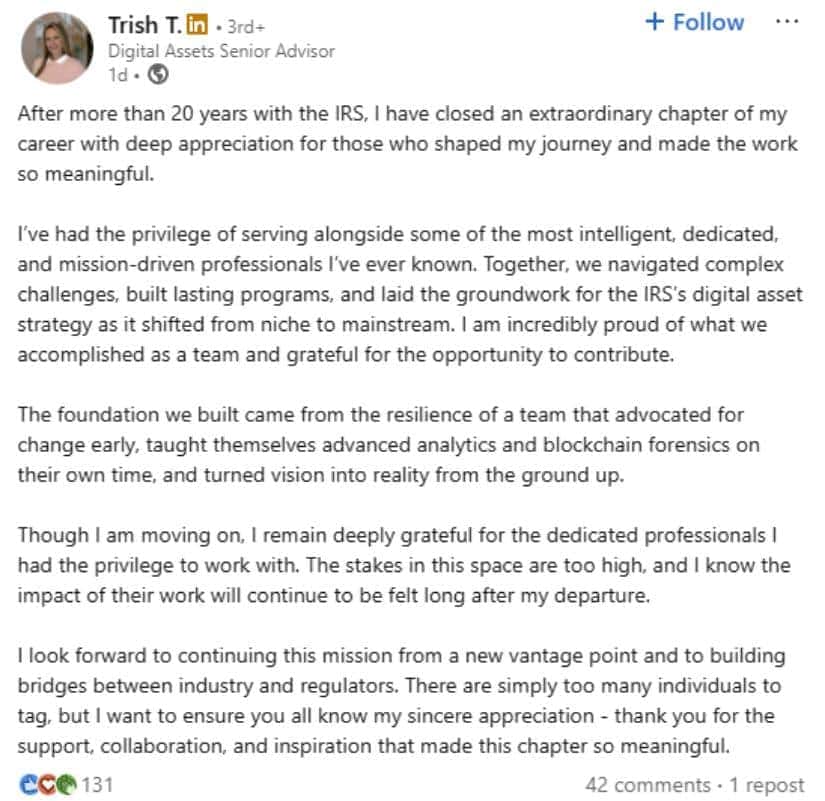Click the plus sign on the Follow button
Screen dimensions: 825x801
(655, 22)
